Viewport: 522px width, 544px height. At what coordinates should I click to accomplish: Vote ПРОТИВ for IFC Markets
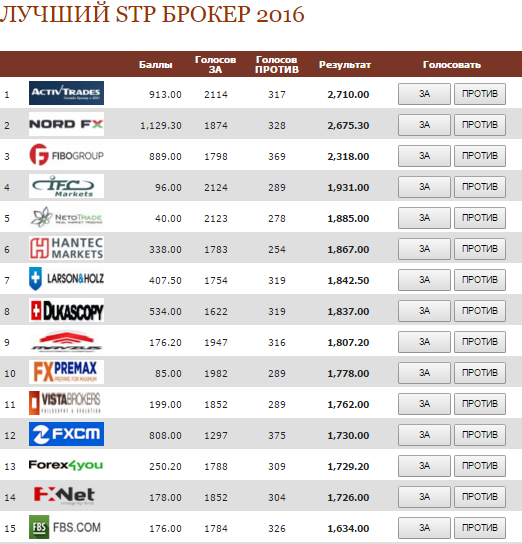click(x=480, y=187)
